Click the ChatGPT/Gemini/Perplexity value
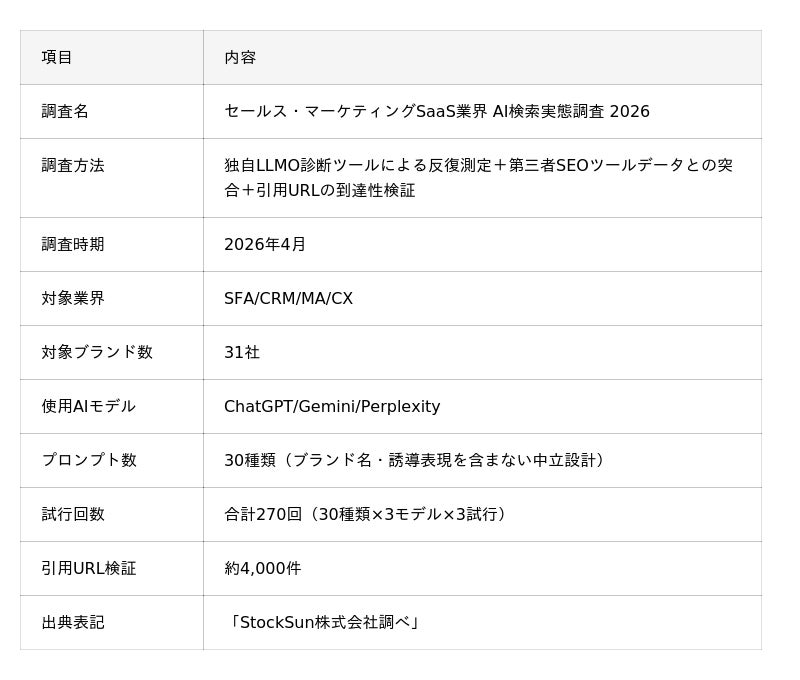This screenshot has width=800, height=680. [332, 406]
